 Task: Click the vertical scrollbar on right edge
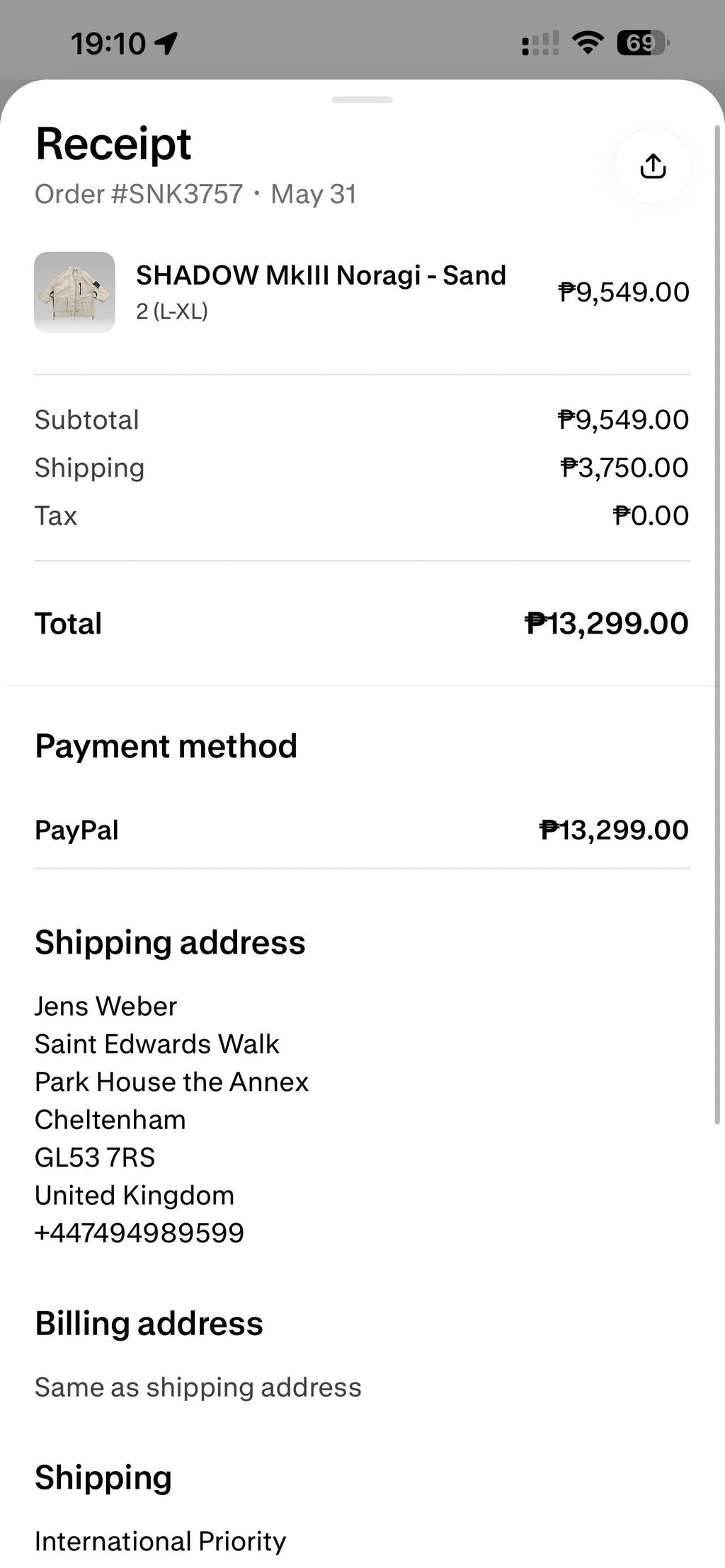tap(717, 624)
